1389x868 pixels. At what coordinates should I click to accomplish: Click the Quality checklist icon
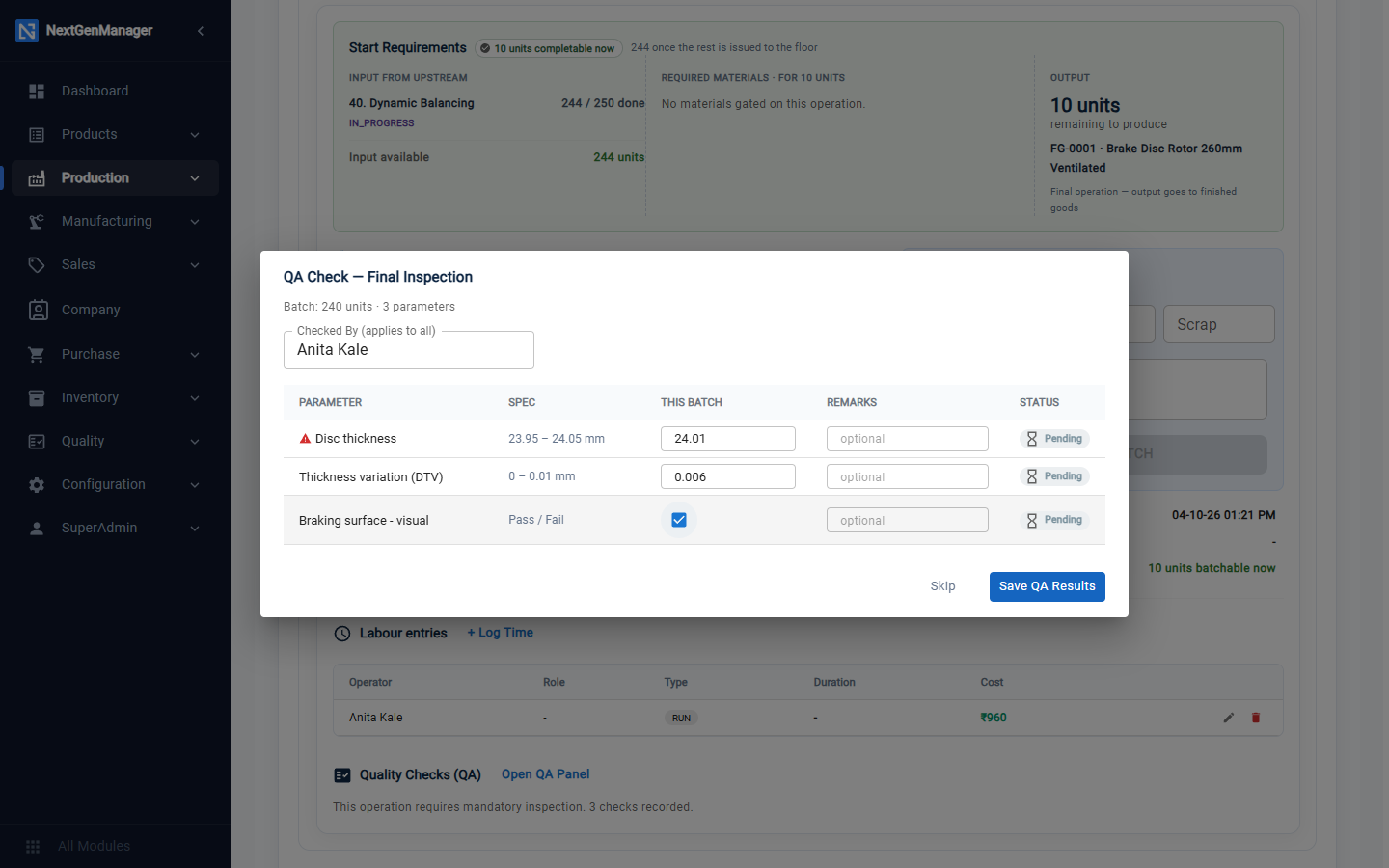click(x=37, y=441)
